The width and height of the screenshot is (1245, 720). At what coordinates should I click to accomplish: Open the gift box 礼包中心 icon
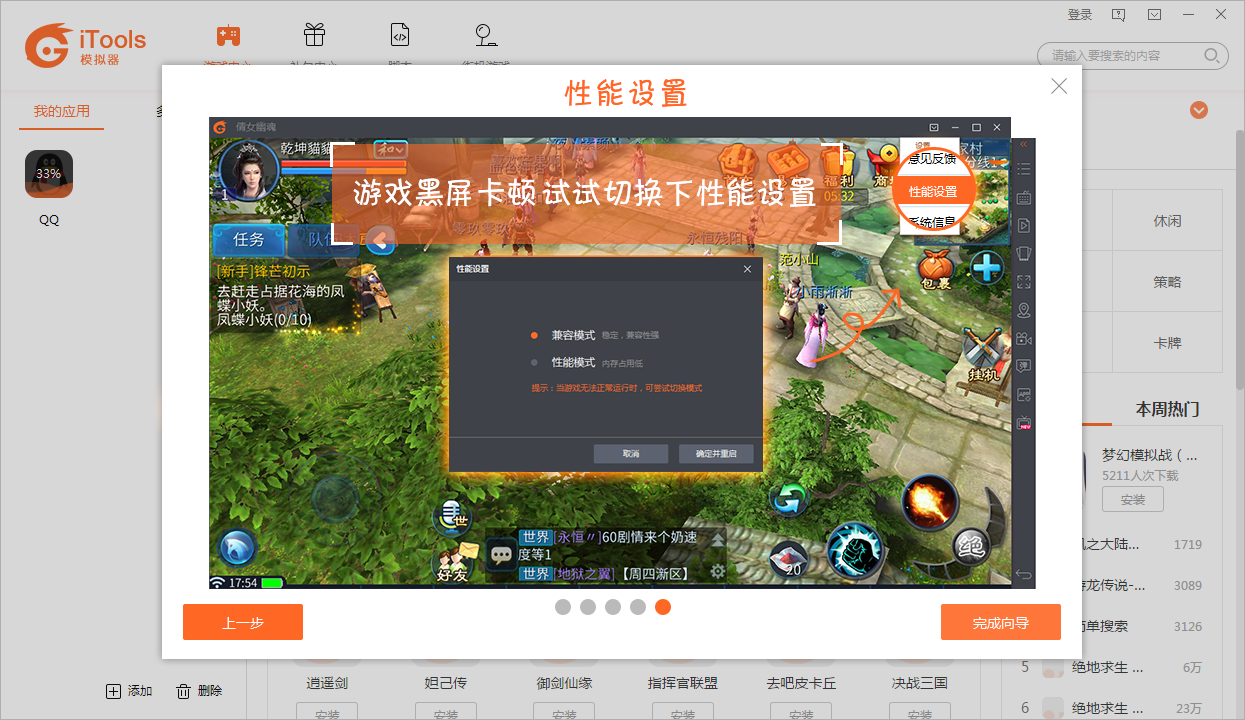[314, 36]
